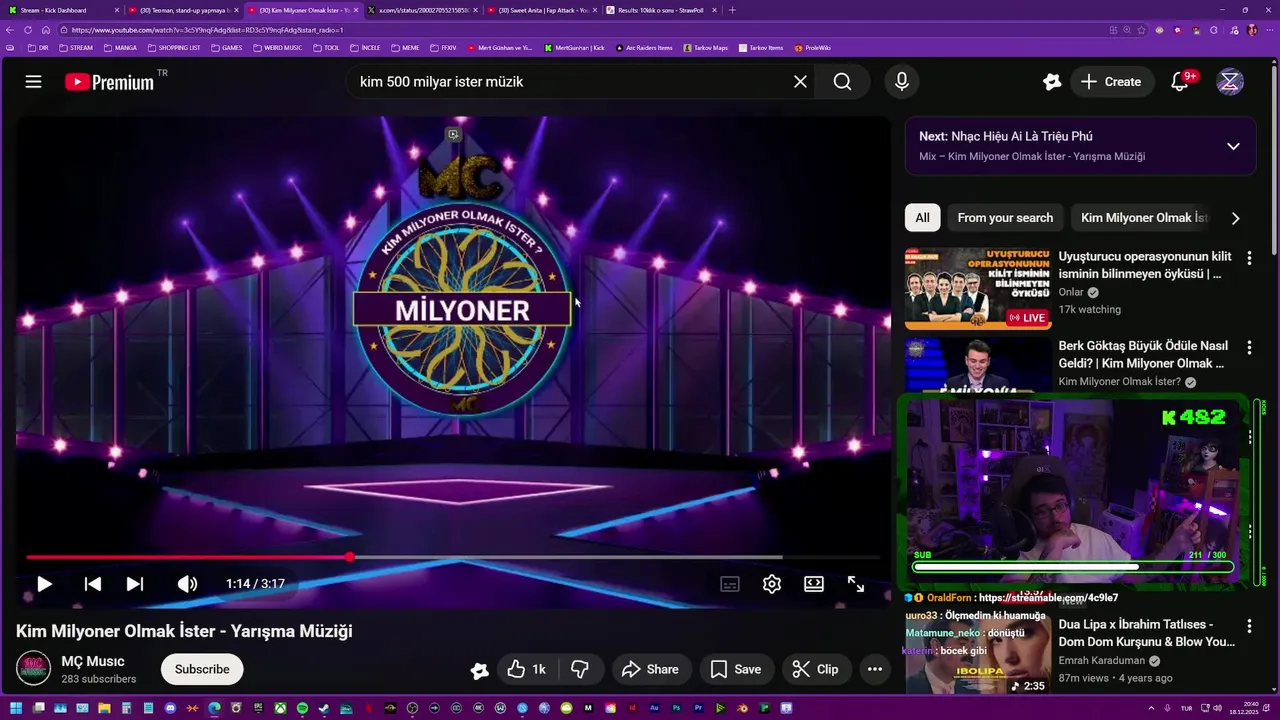Open options for Uyuşturucu operasyonunun video

click(x=1249, y=258)
